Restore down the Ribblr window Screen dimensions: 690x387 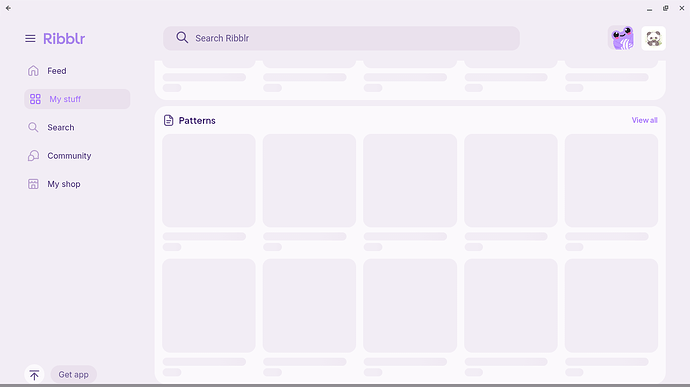pos(666,8)
